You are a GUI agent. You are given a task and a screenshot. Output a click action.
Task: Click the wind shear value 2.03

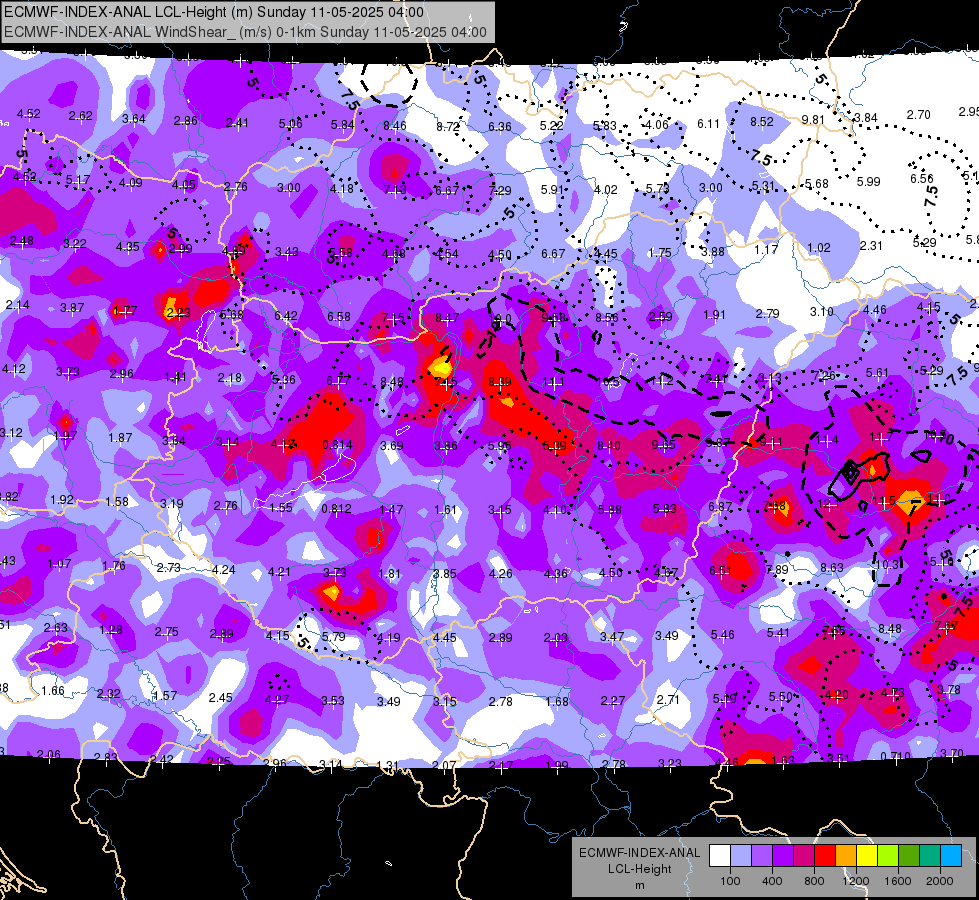pyautogui.click(x=556, y=637)
